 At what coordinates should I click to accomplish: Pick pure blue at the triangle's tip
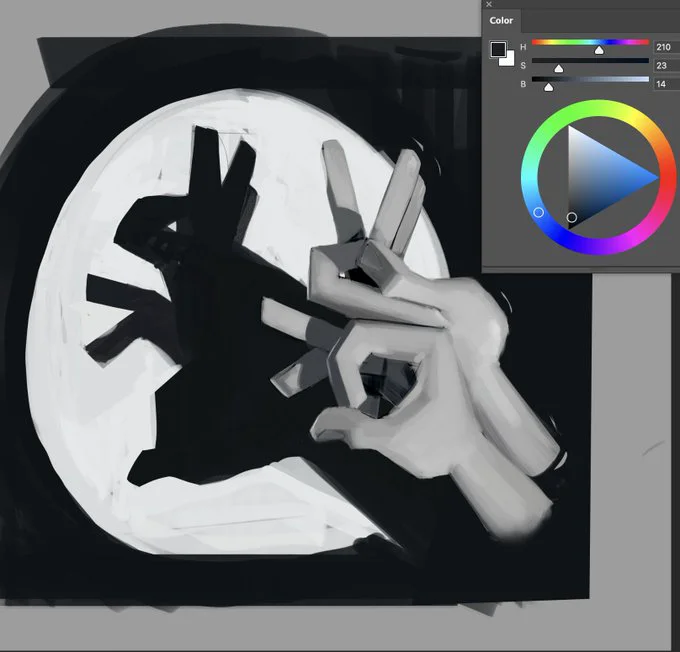[x=657, y=177]
